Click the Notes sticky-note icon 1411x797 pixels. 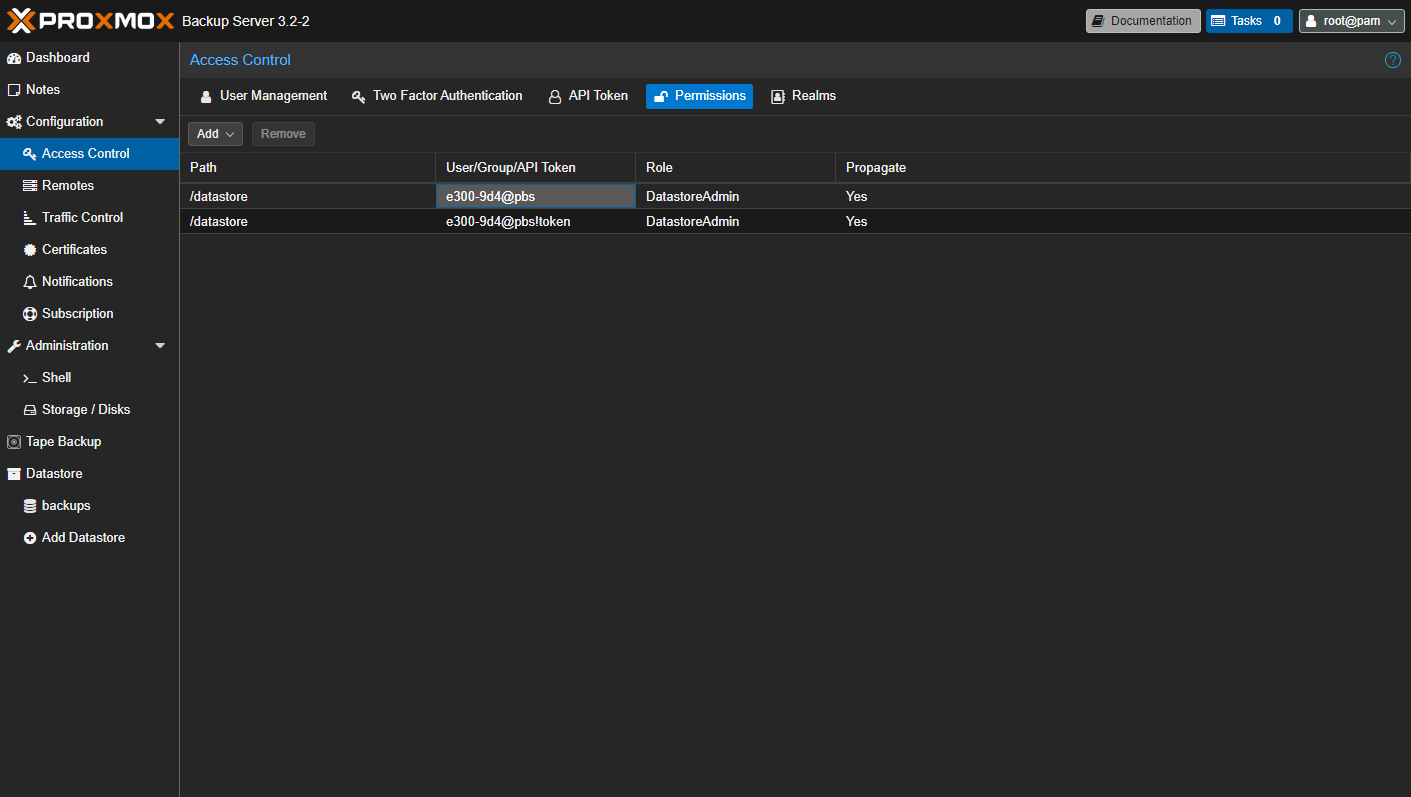[x=14, y=90]
